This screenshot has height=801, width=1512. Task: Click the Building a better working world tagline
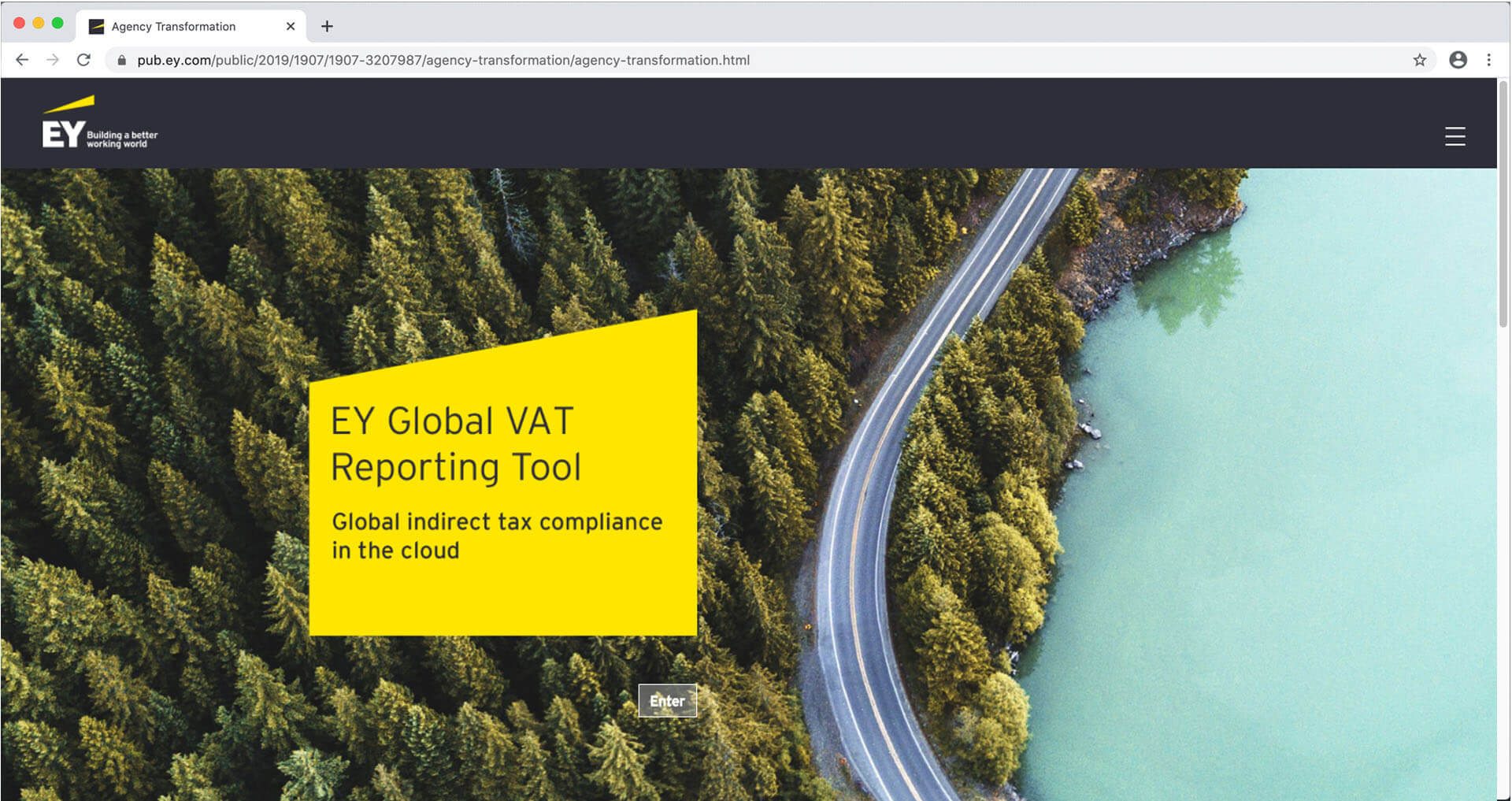(122, 139)
